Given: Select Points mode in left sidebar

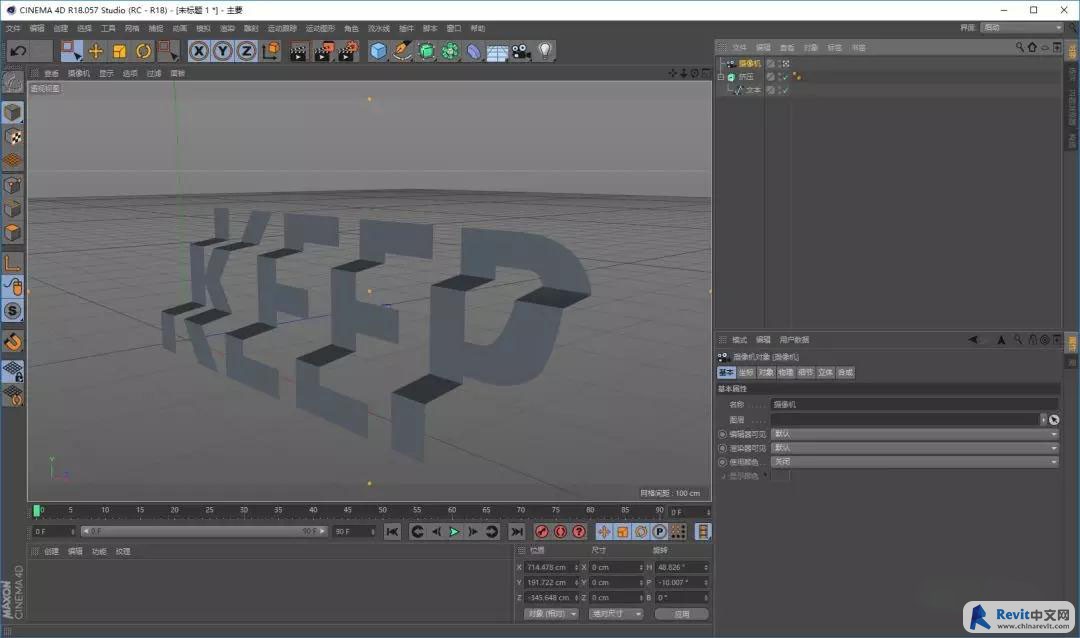Looking at the screenshot, I should tap(12, 185).
